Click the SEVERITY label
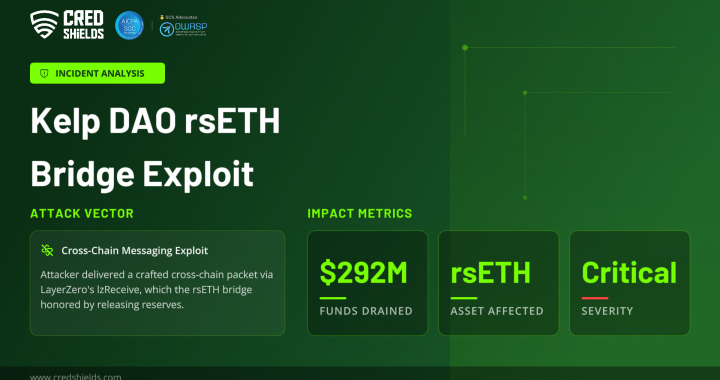Screen dimensions: 720x380 (607, 311)
